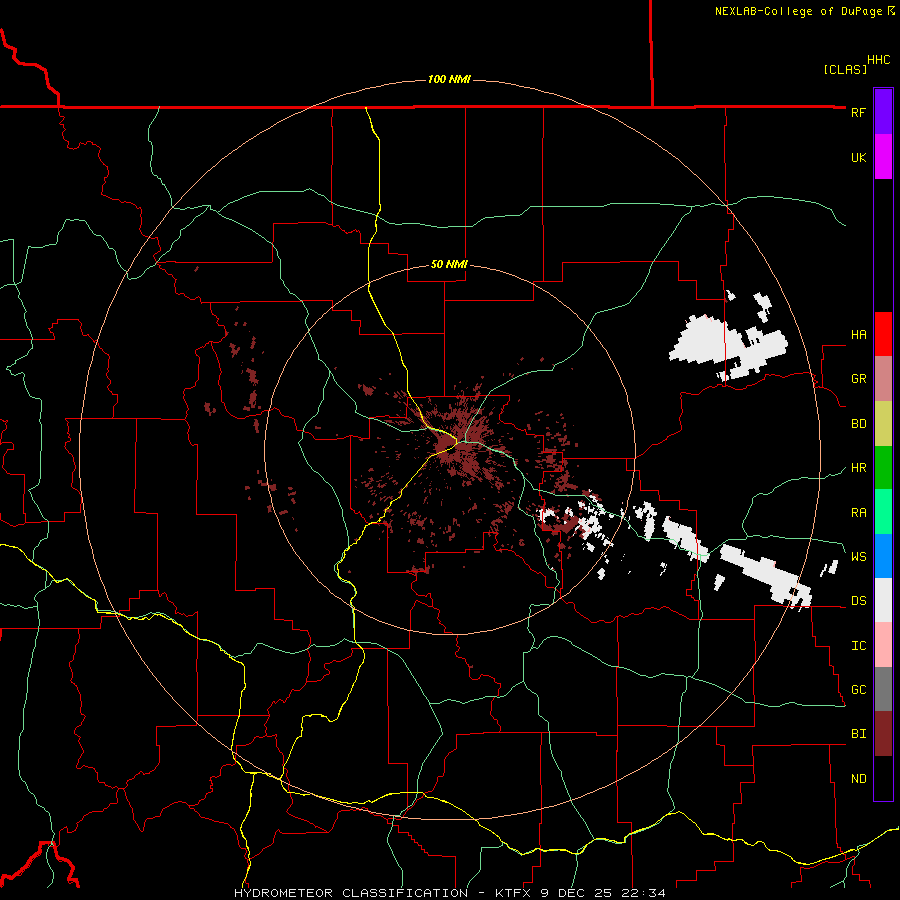Click the GR legend label
This screenshot has height=900, width=900.
coord(858,379)
